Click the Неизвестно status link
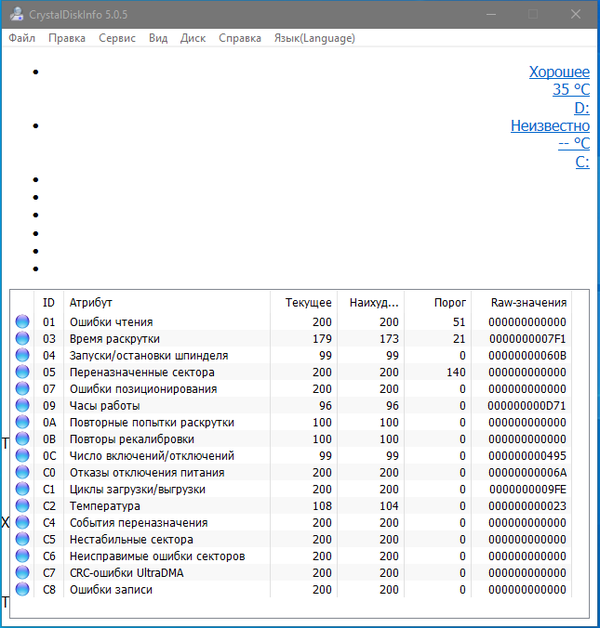600x628 pixels. point(550,126)
